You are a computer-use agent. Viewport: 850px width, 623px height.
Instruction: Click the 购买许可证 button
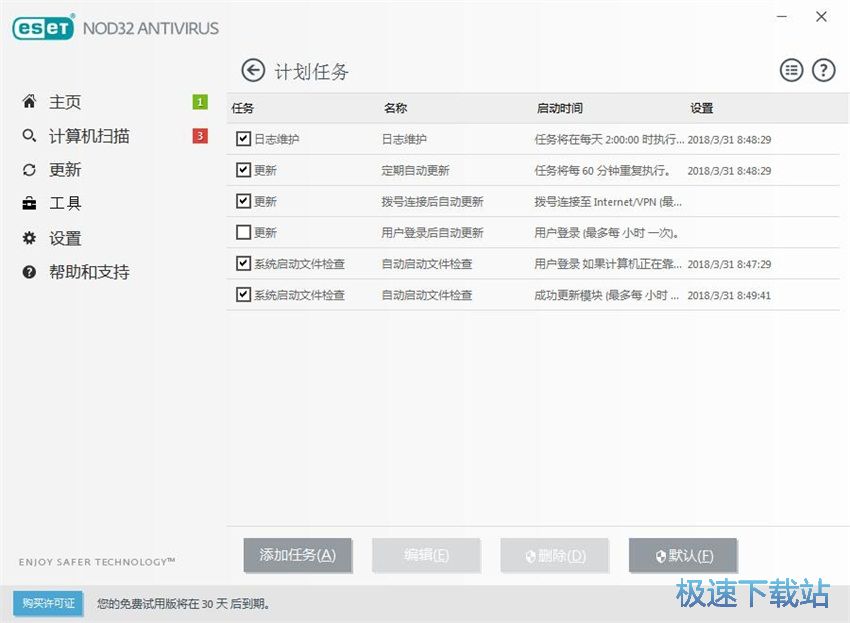(x=48, y=603)
